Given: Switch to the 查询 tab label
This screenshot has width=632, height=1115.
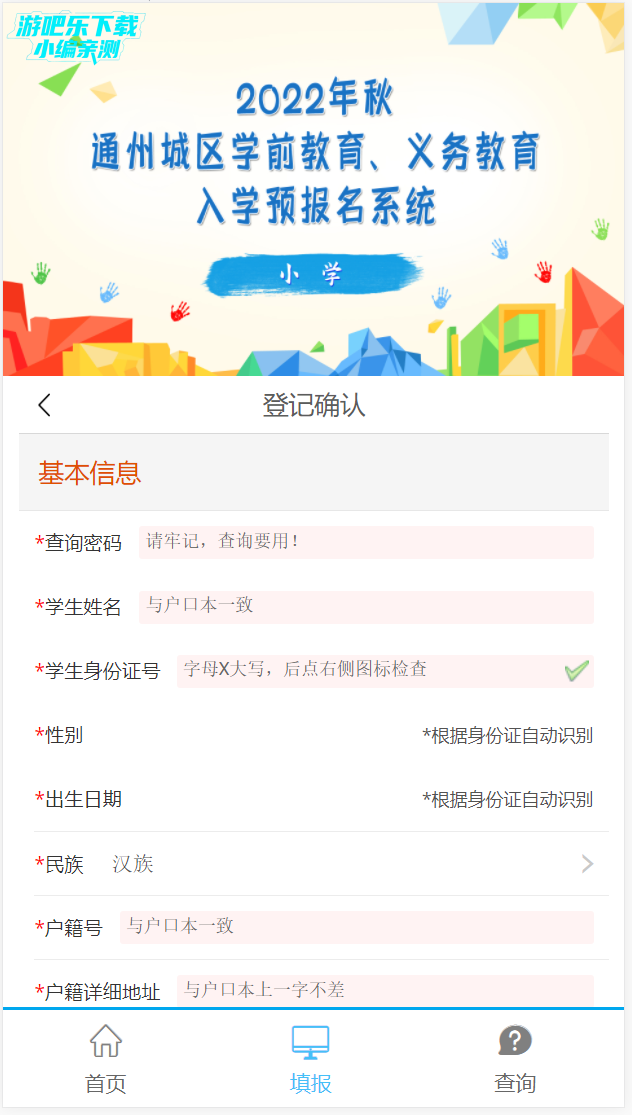Looking at the screenshot, I should [x=515, y=1084].
